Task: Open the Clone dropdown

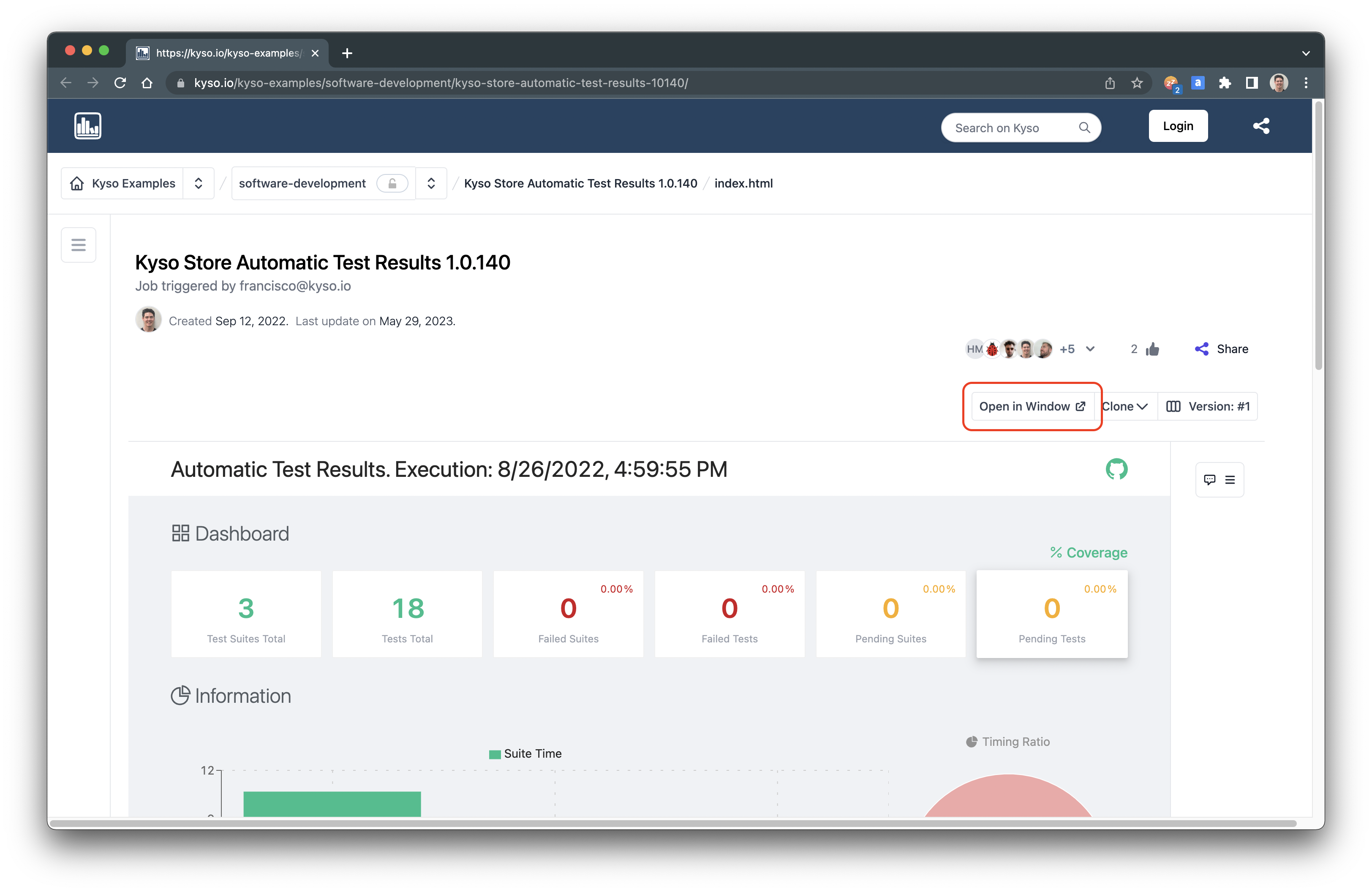Action: [1125, 406]
